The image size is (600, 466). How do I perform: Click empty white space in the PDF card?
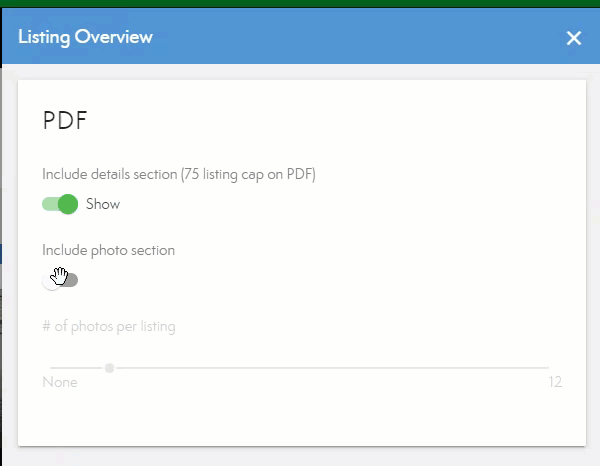click(400, 250)
